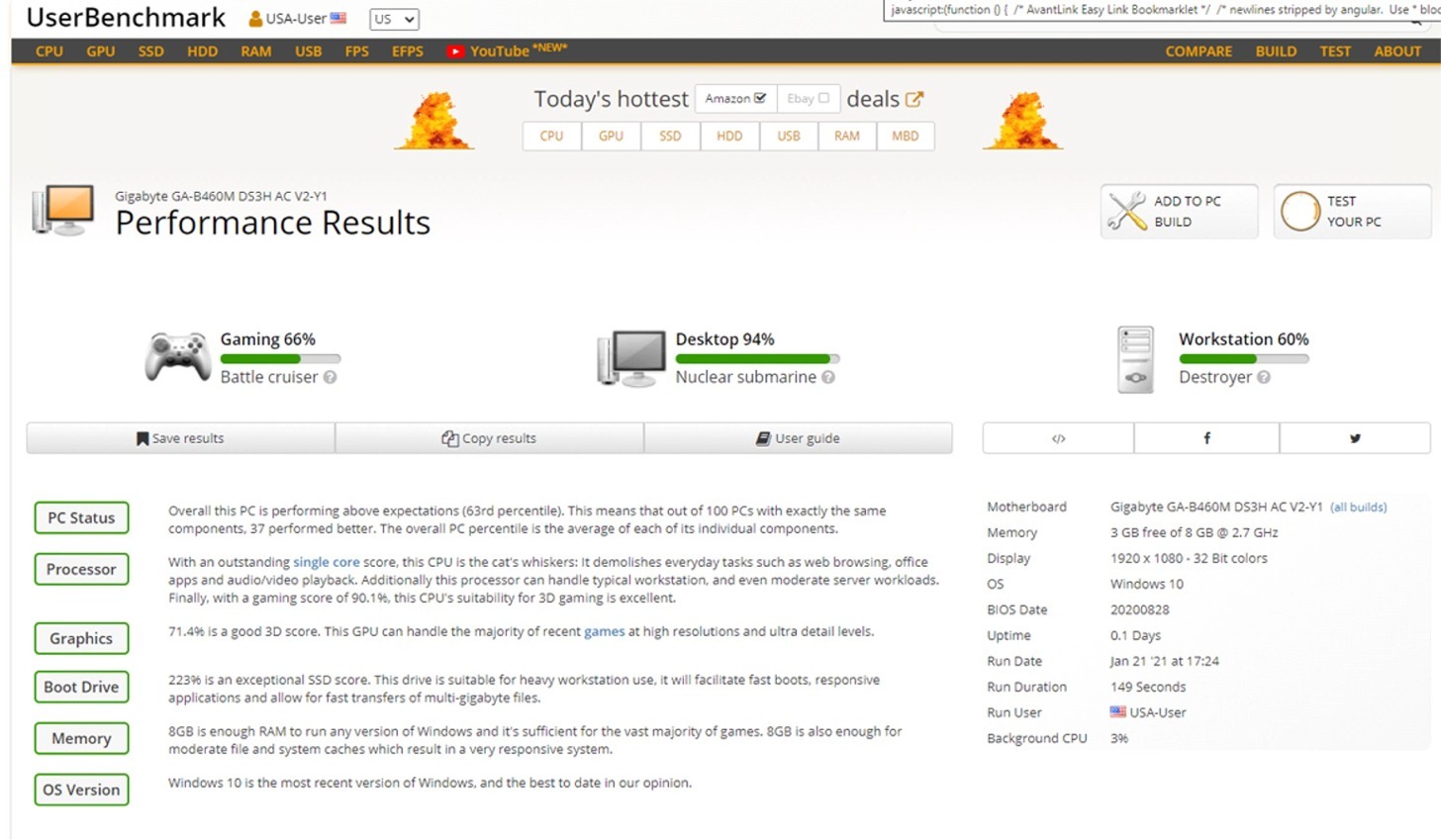Click the TEST YOUR PC button
Image resolution: width=1441 pixels, height=840 pixels.
tap(1353, 212)
